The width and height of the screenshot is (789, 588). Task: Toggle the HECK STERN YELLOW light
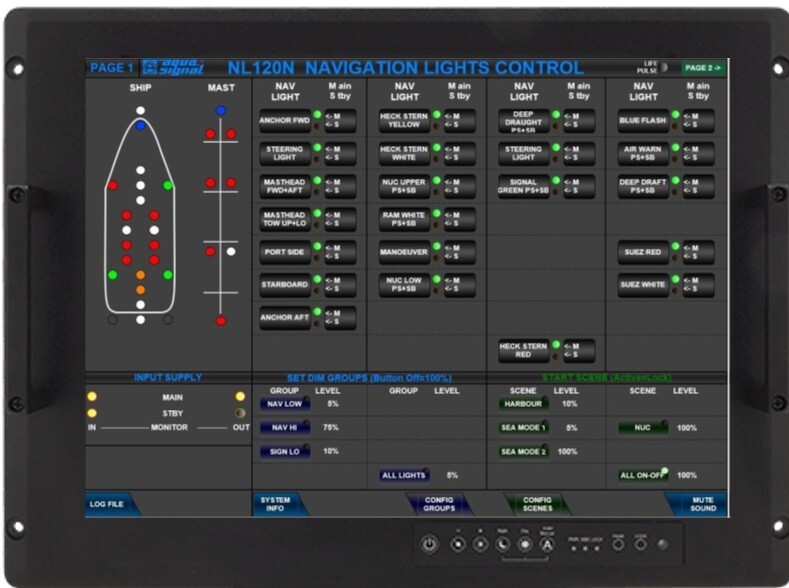coord(404,121)
